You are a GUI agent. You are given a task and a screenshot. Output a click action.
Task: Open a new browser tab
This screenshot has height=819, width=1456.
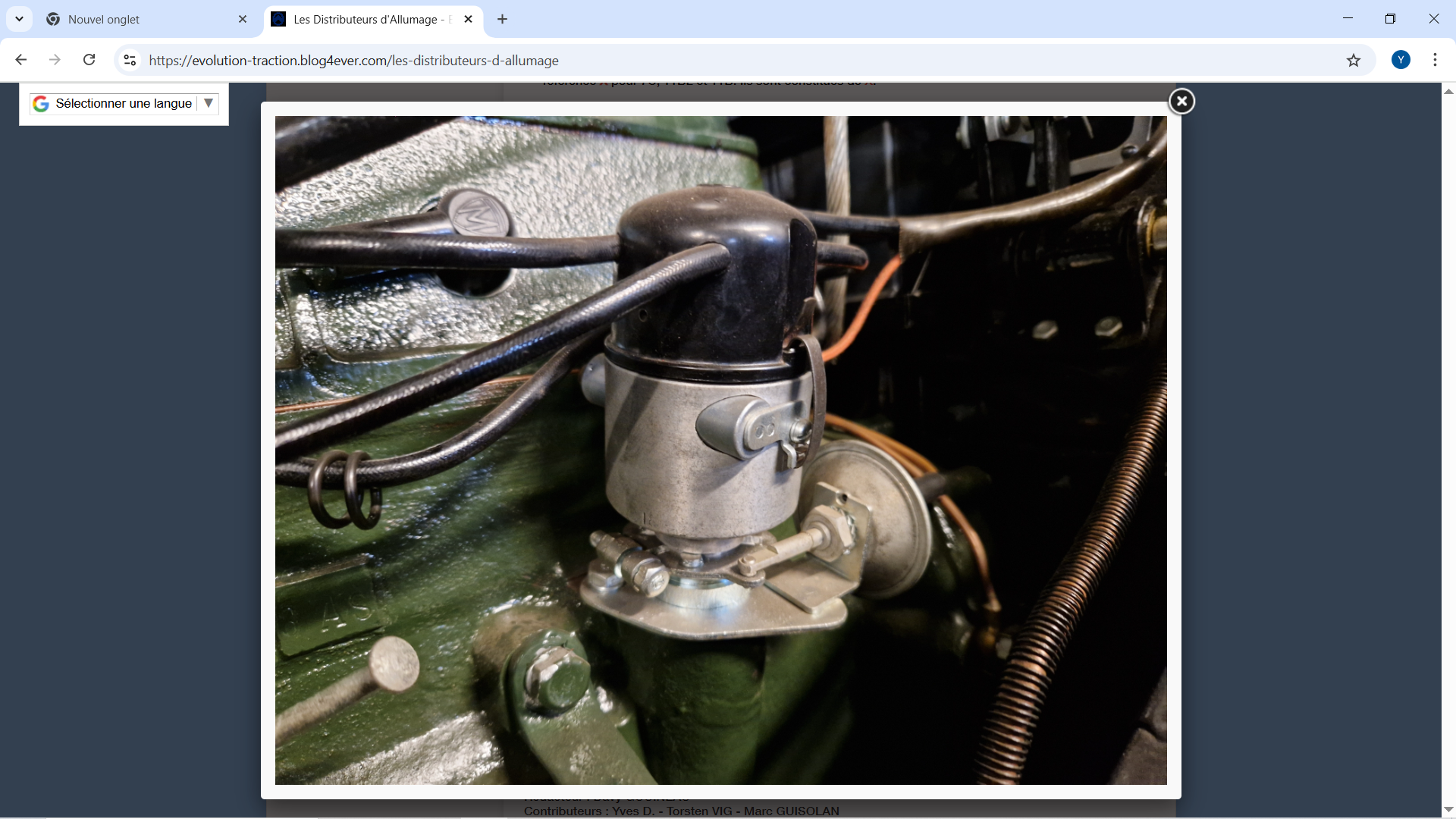[502, 20]
